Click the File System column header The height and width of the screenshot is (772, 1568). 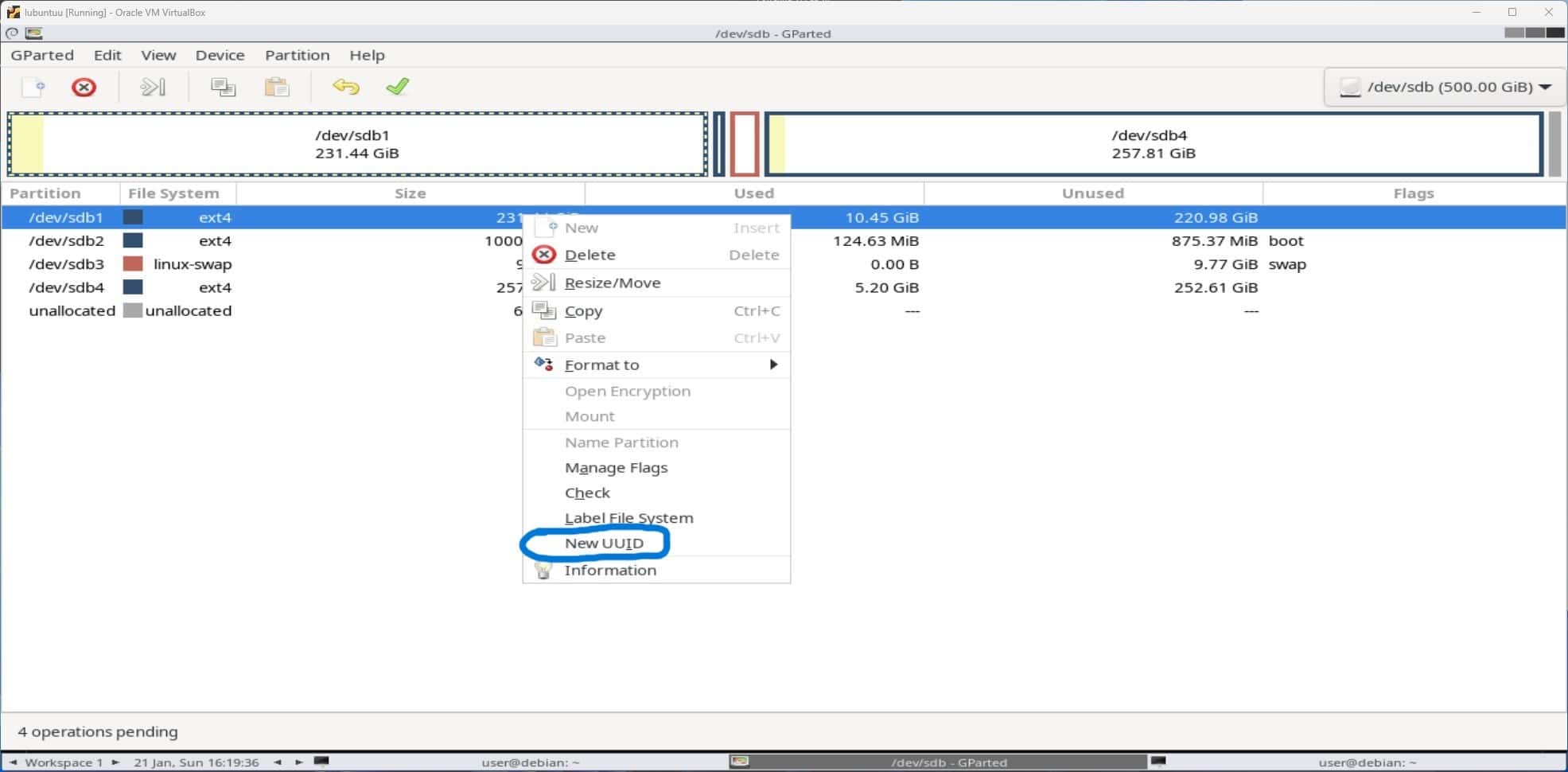point(177,193)
